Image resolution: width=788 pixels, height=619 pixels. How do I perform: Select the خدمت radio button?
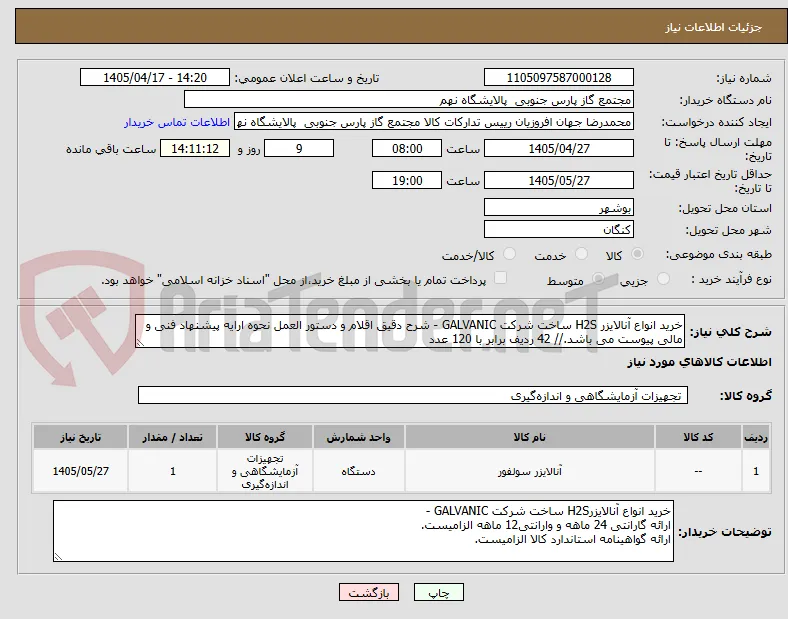pos(581,254)
